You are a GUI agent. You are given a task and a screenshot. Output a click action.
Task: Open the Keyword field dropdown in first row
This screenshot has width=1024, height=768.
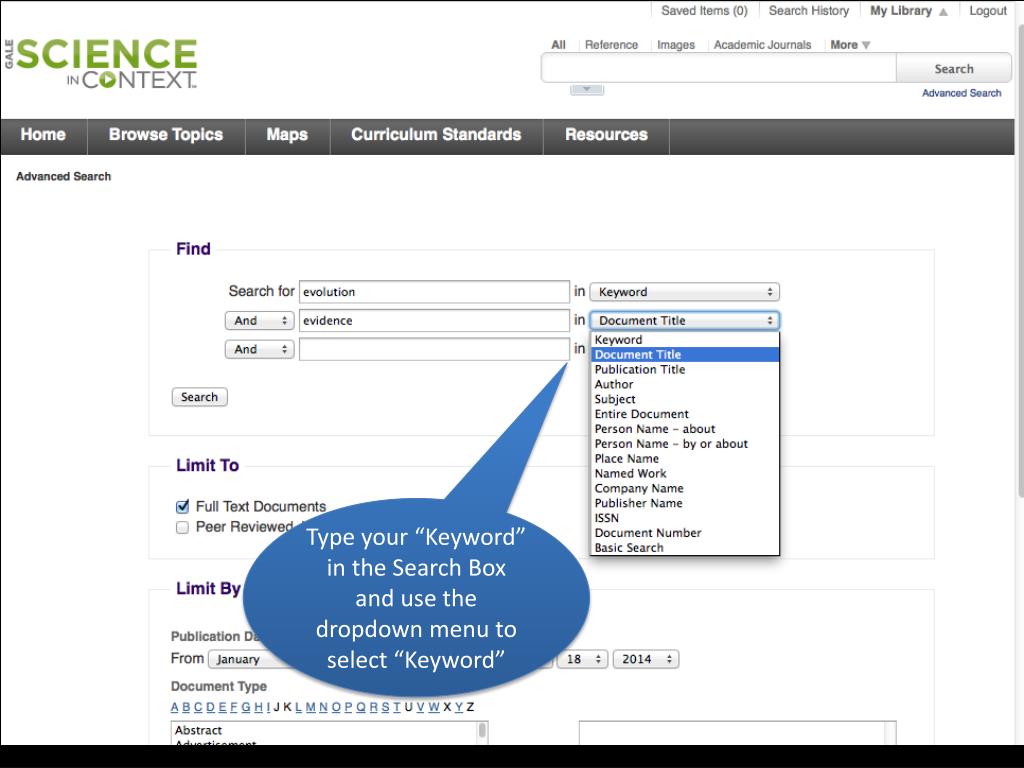(684, 292)
